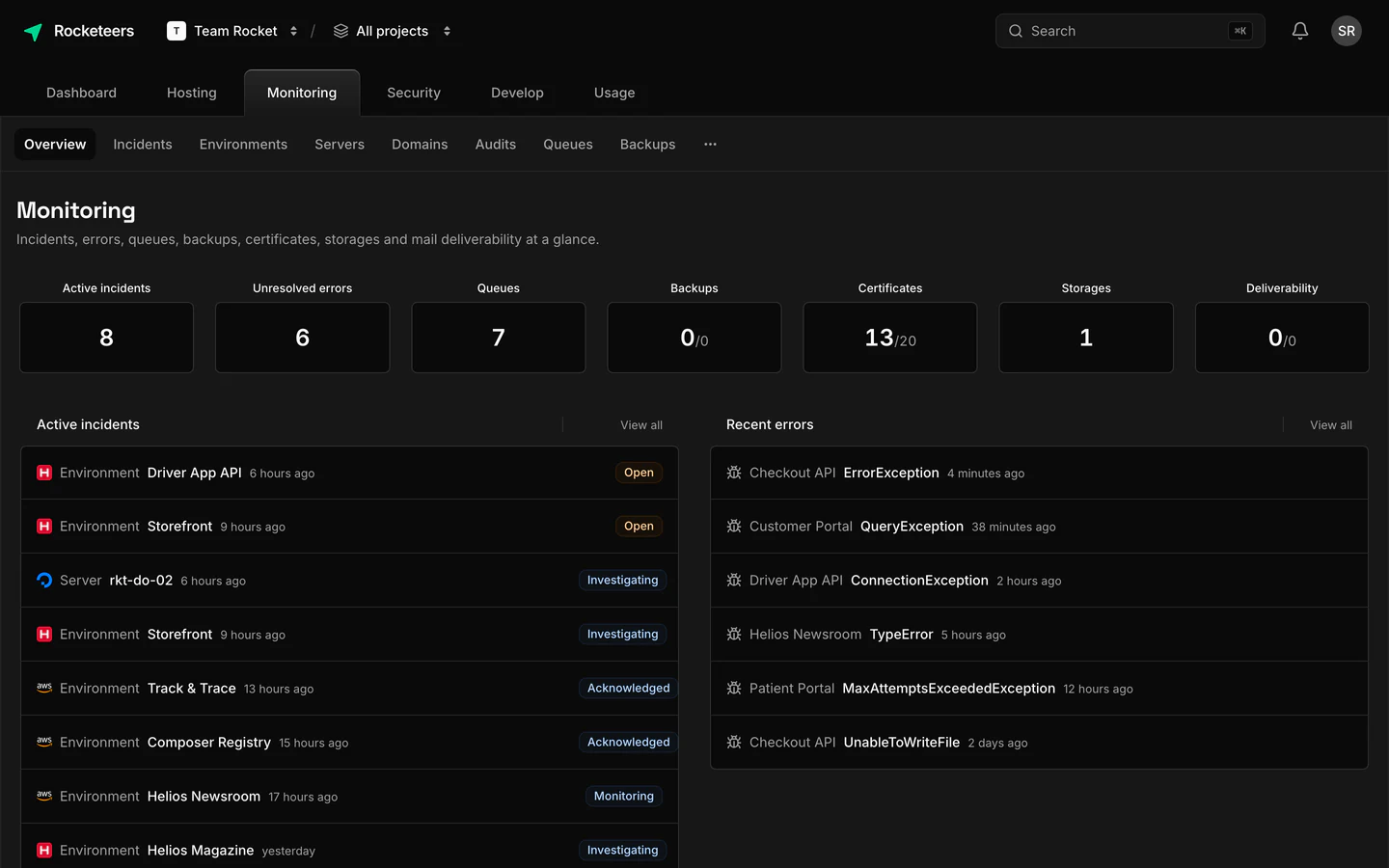Screen dimensions: 1389x868
Task: Click the AWS icon next to Composer Registry
Action: click(44, 742)
